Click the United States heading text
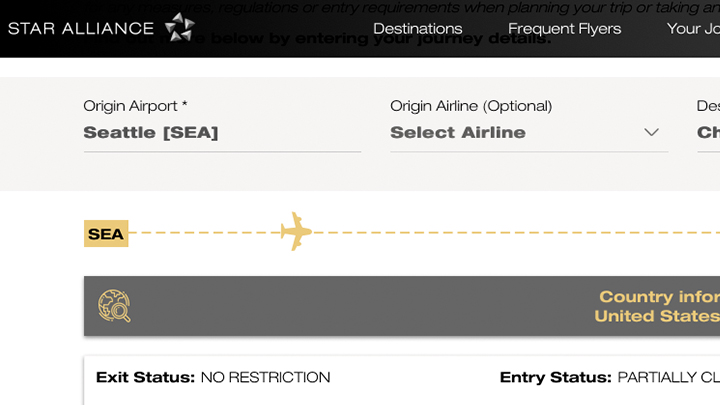The width and height of the screenshot is (720, 405). pos(657,316)
